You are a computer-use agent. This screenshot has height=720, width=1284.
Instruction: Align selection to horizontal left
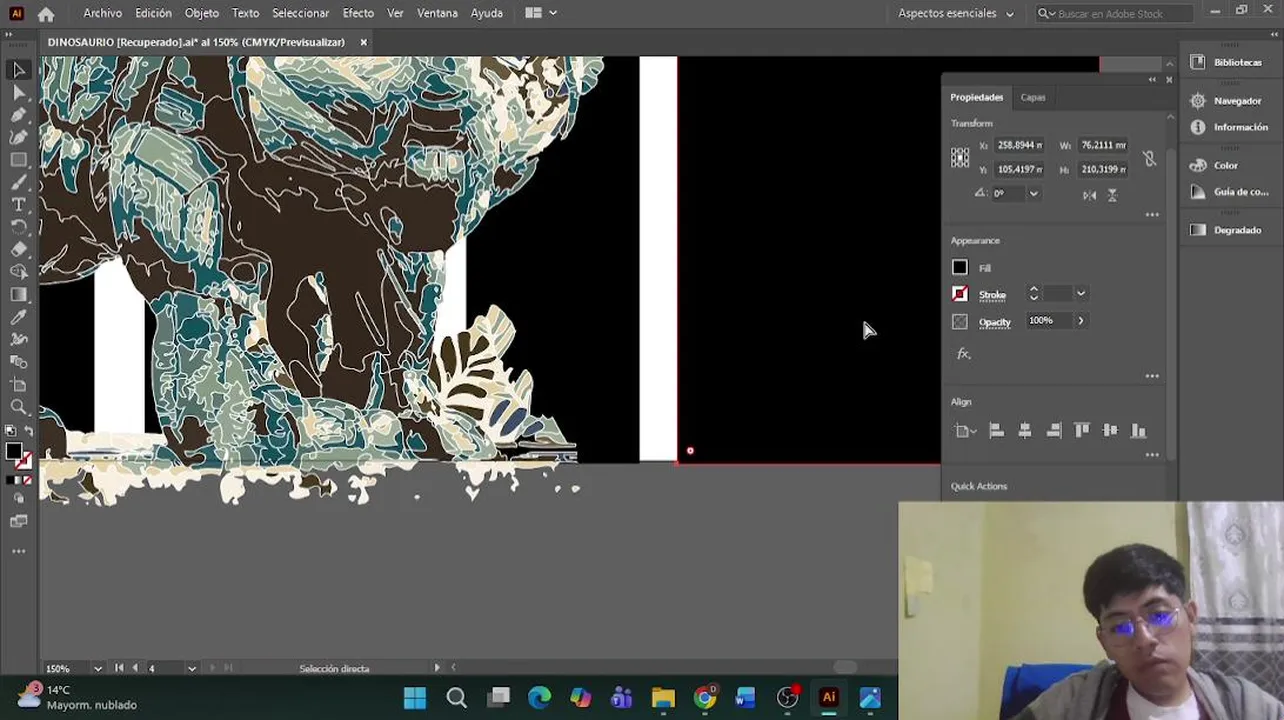[x=996, y=431]
